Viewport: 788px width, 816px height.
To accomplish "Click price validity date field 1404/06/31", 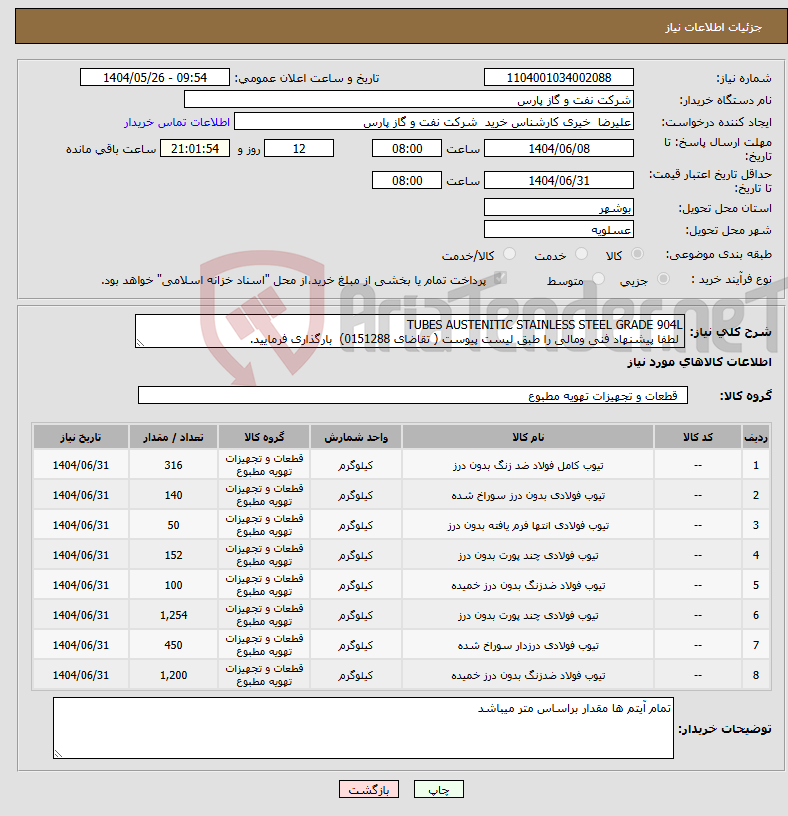I will coord(558,181).
